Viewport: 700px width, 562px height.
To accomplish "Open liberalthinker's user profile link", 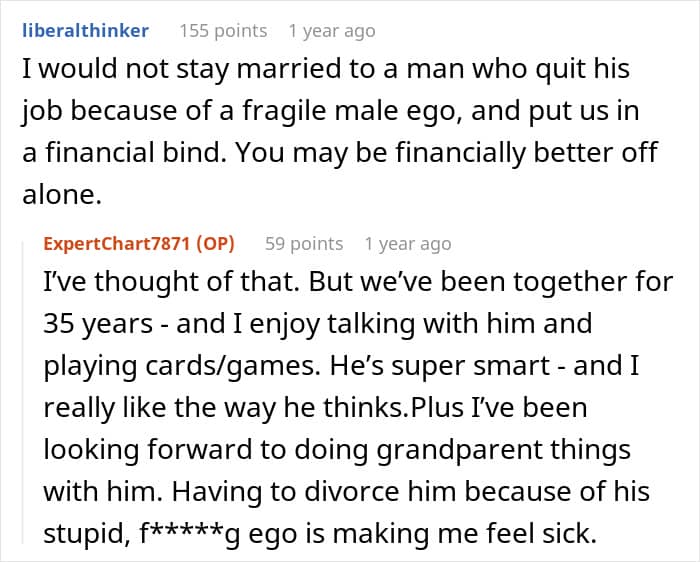I will (85, 30).
